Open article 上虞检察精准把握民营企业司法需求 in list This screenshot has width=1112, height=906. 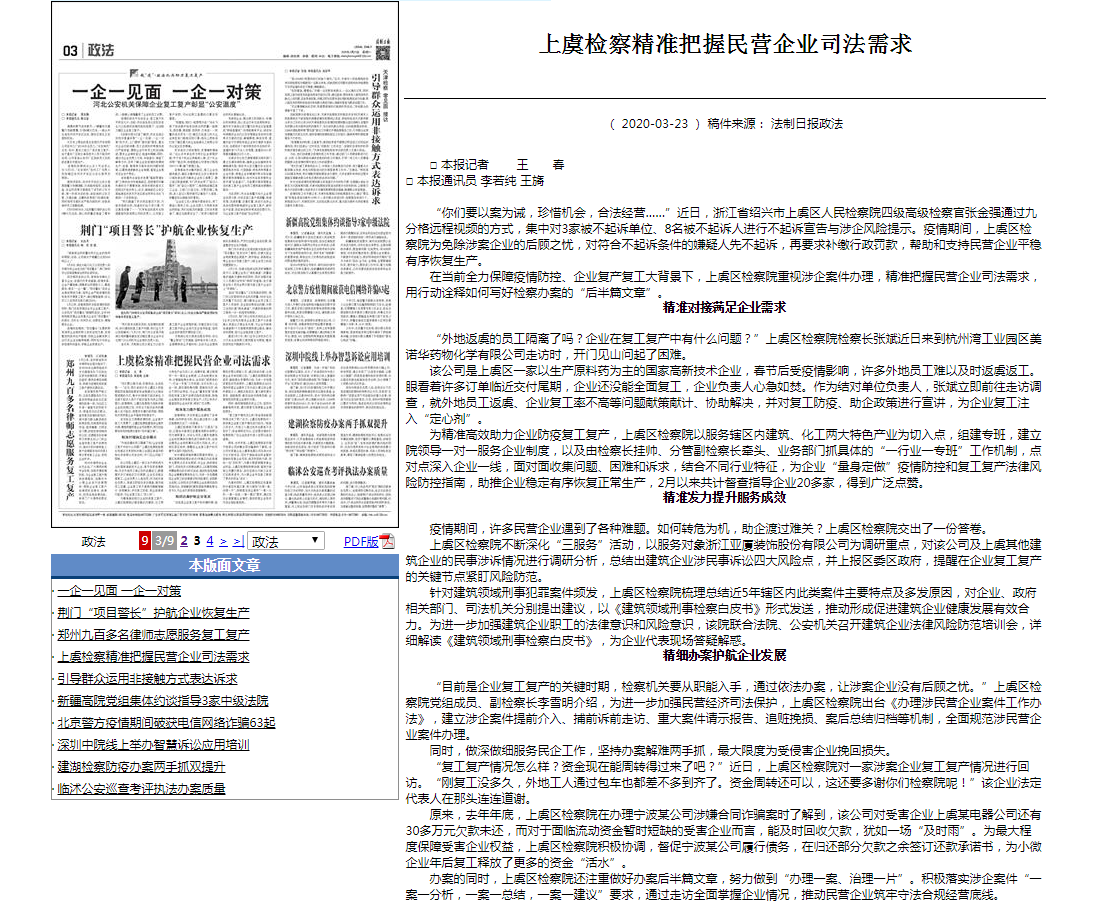click(153, 656)
